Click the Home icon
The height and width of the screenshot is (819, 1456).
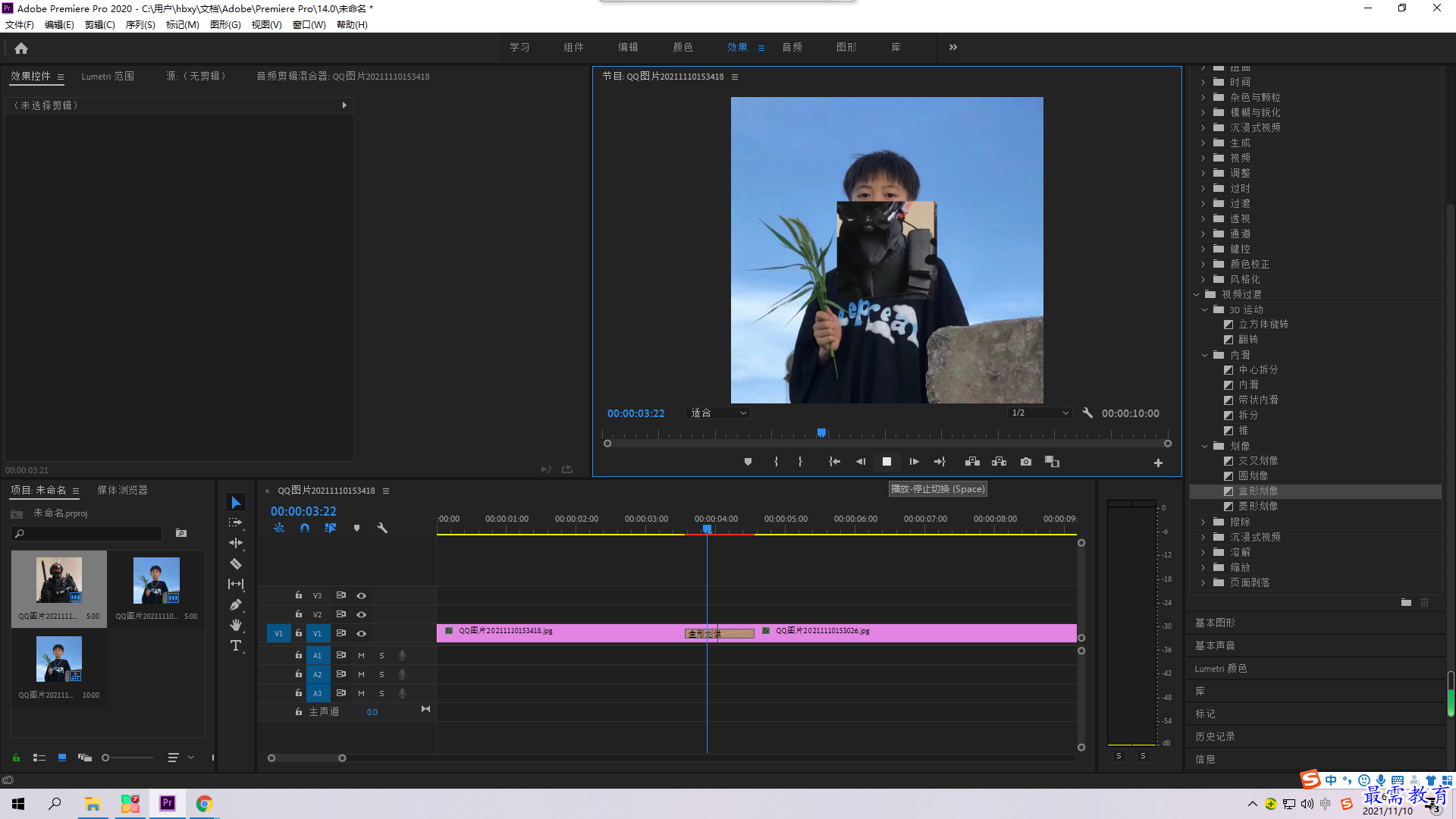point(21,48)
